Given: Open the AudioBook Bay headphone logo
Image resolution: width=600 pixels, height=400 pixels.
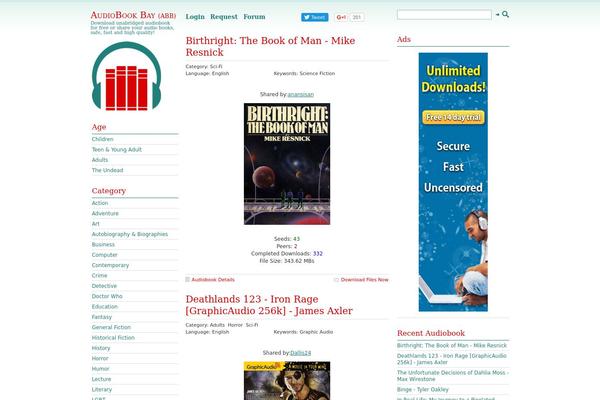Looking at the screenshot, I should tap(127, 76).
